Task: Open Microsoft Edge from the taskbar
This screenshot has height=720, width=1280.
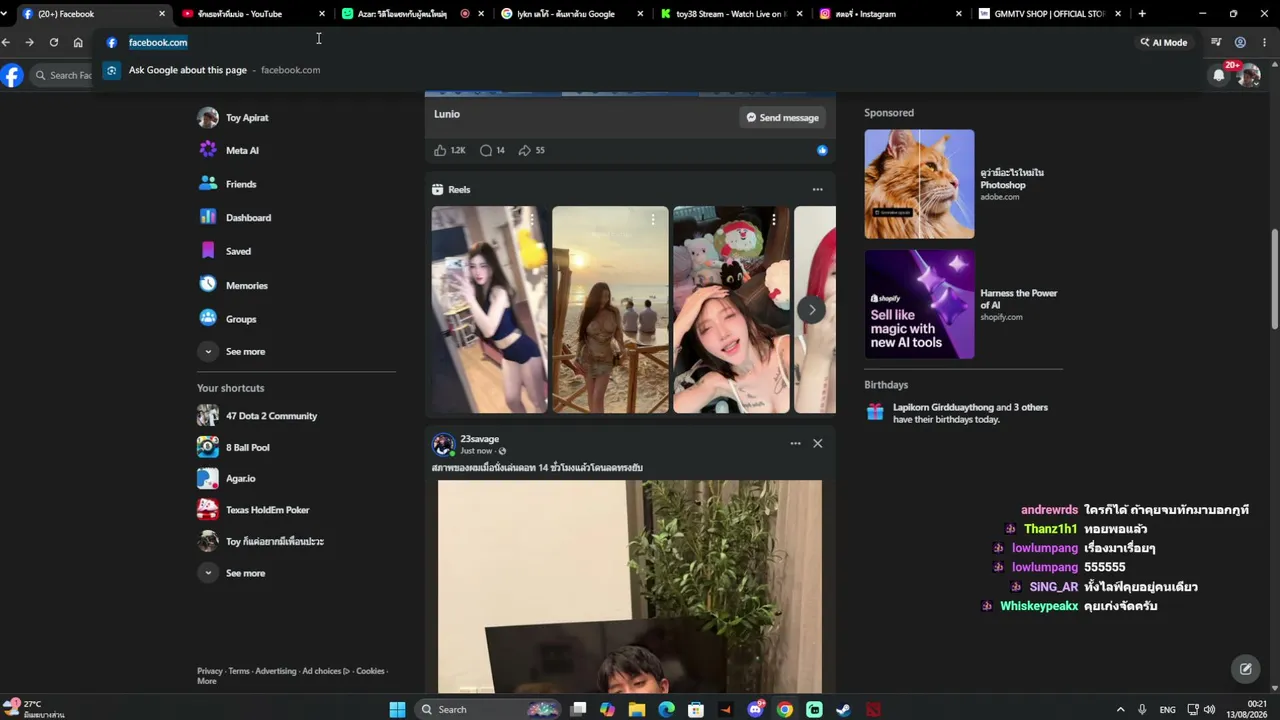Action: coord(667,709)
